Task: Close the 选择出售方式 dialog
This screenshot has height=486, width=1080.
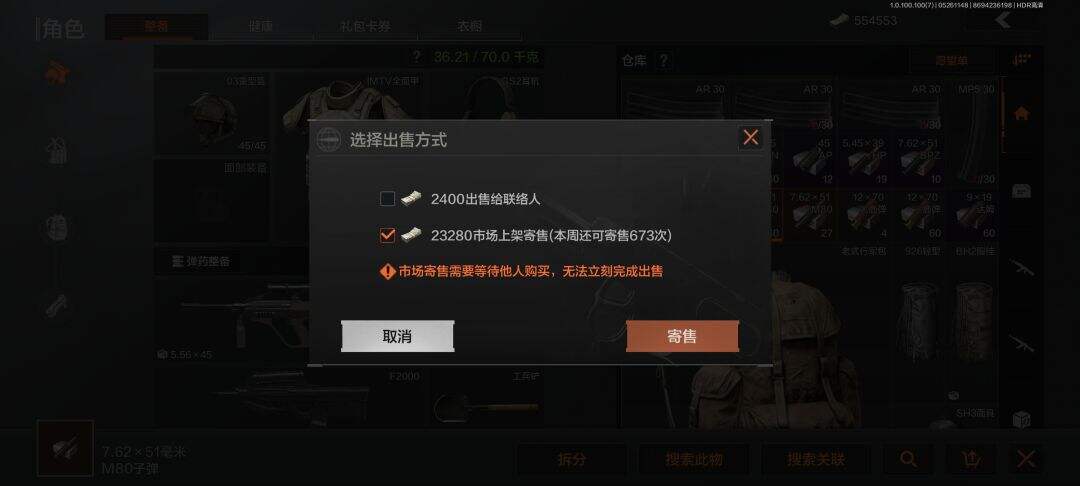Action: pyautogui.click(x=750, y=138)
